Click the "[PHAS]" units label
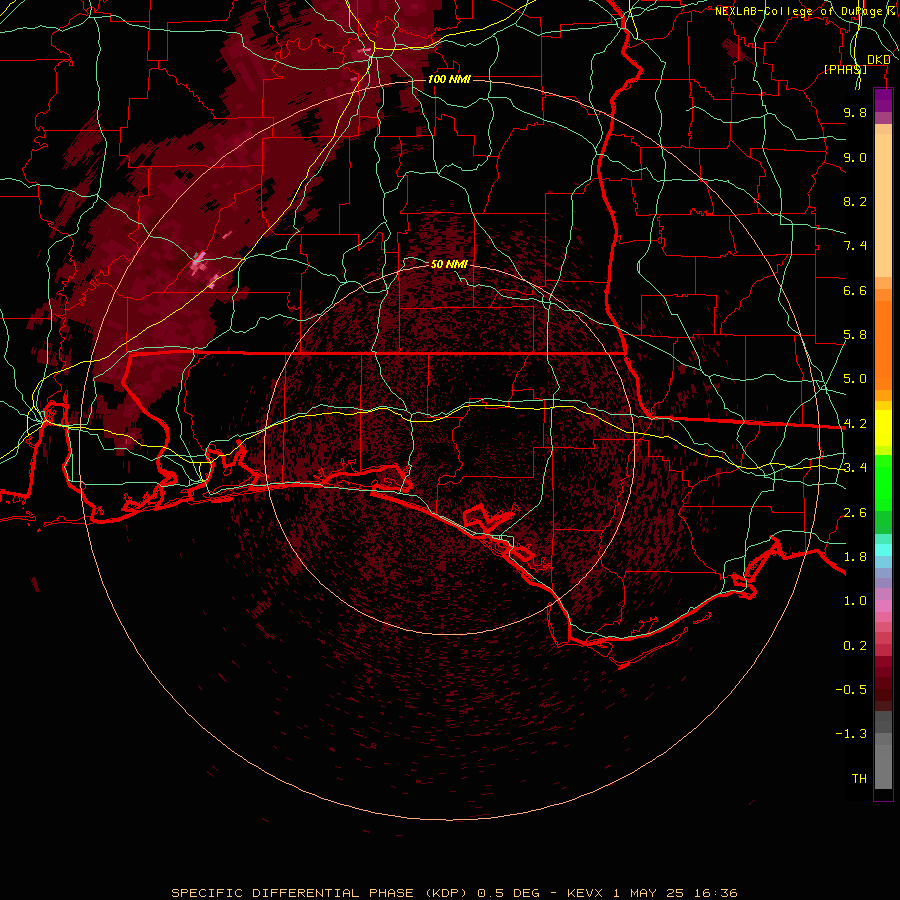 (x=845, y=69)
